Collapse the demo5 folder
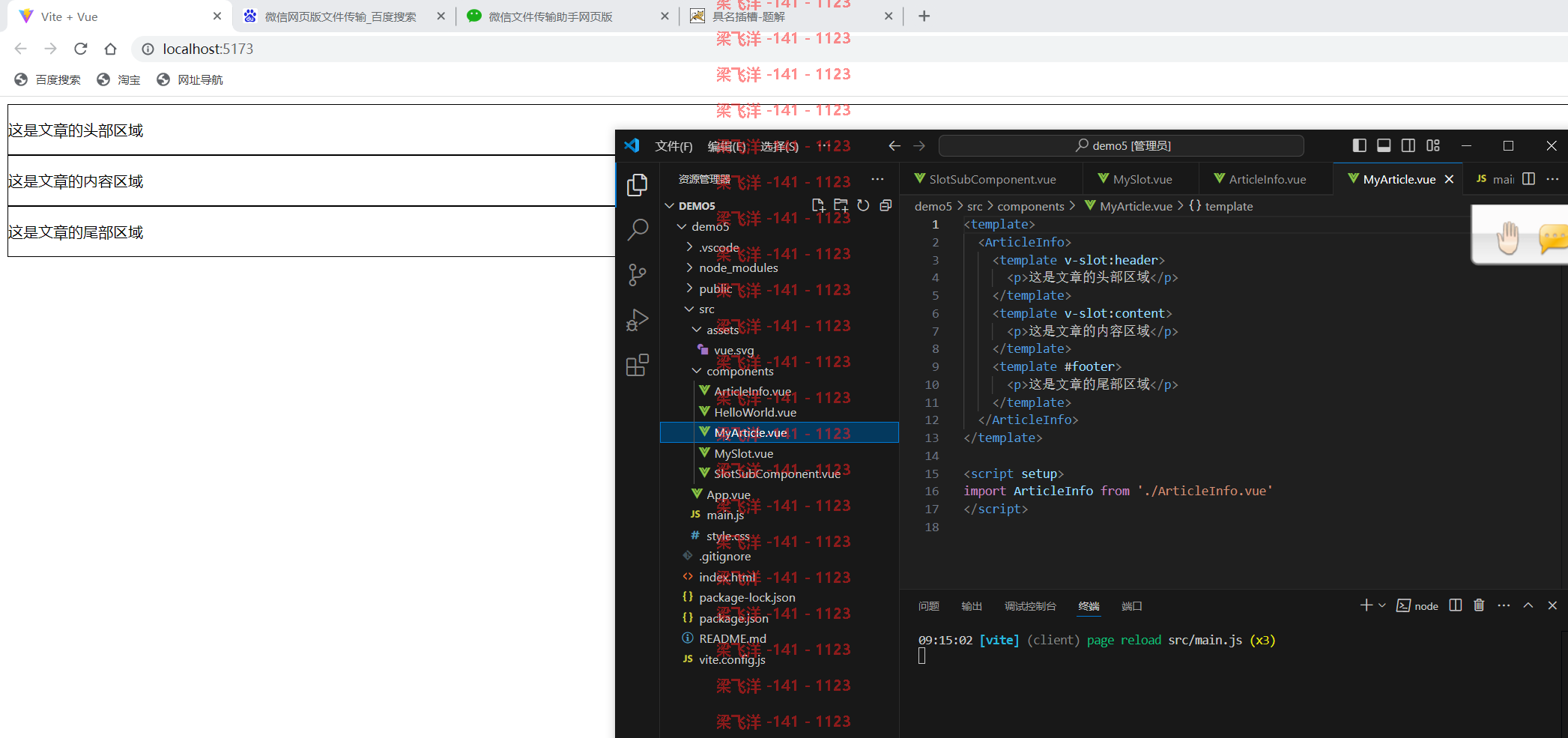Image resolution: width=1568 pixels, height=738 pixels. click(681, 226)
